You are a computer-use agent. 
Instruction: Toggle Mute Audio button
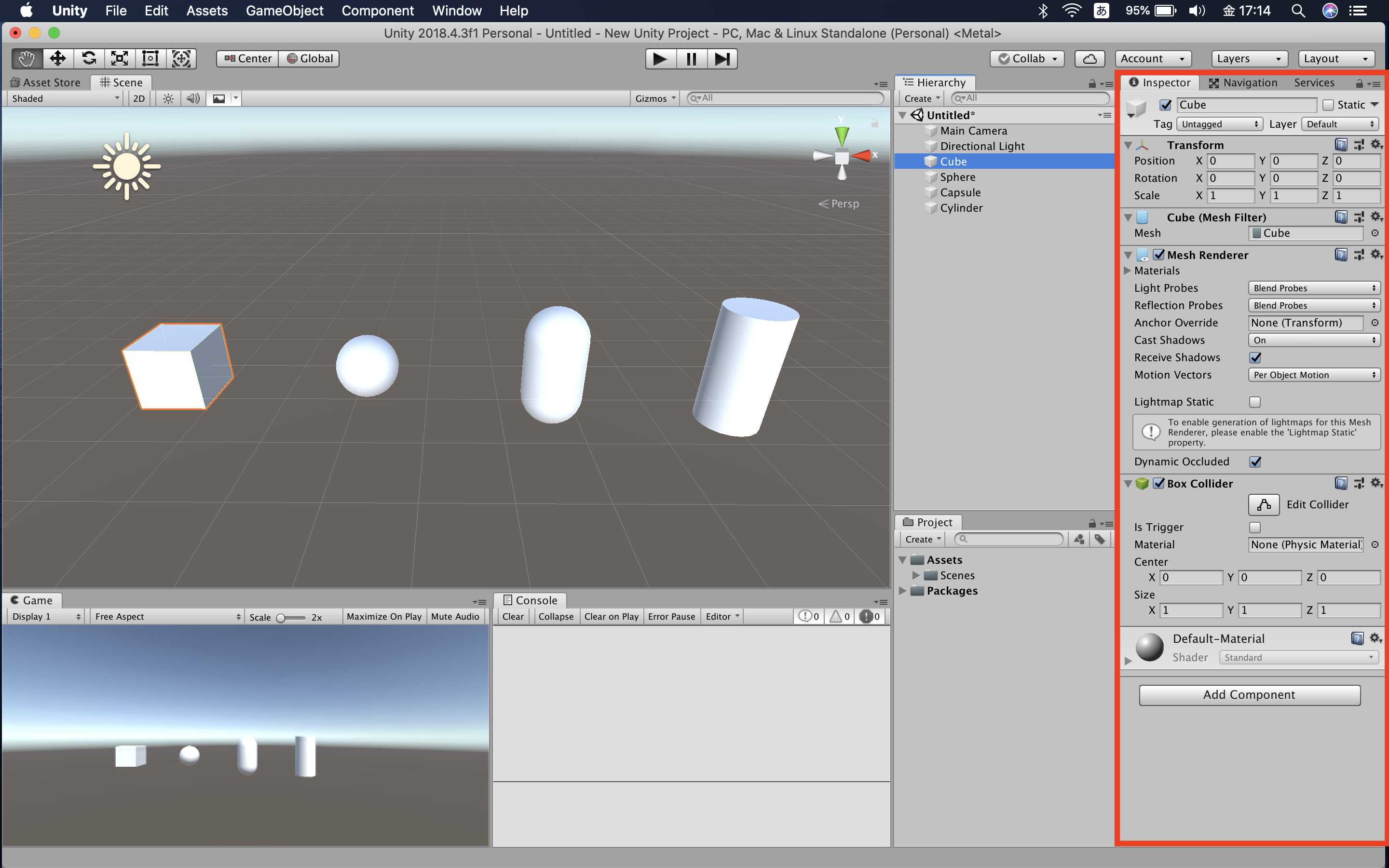pyautogui.click(x=455, y=617)
